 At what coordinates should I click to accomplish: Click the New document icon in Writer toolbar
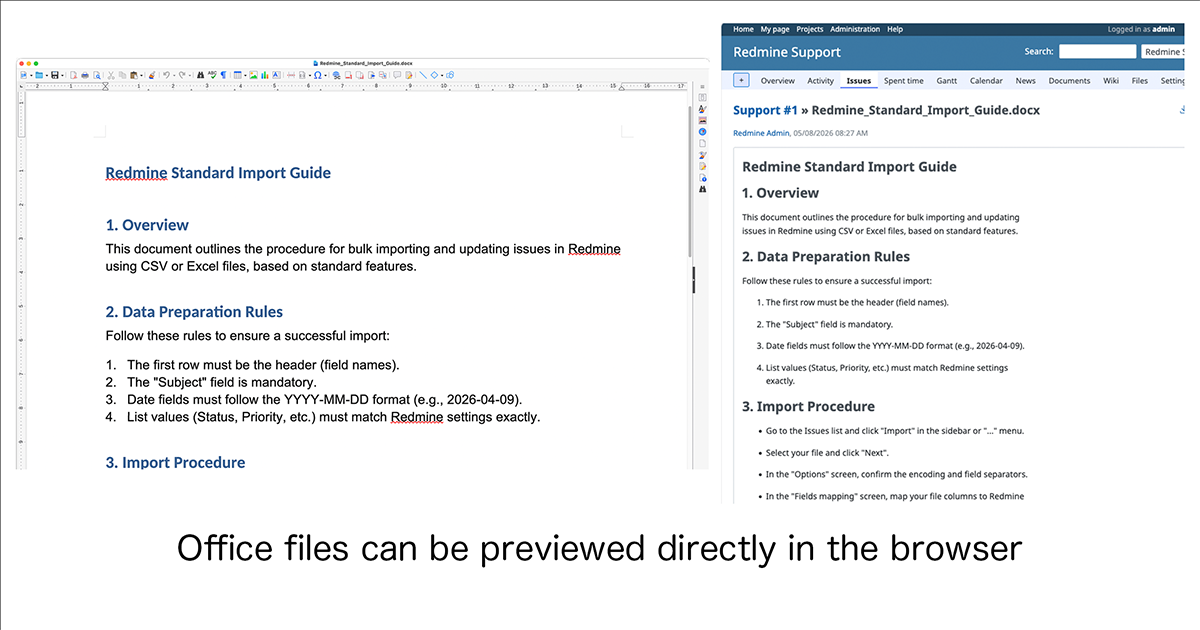23,74
